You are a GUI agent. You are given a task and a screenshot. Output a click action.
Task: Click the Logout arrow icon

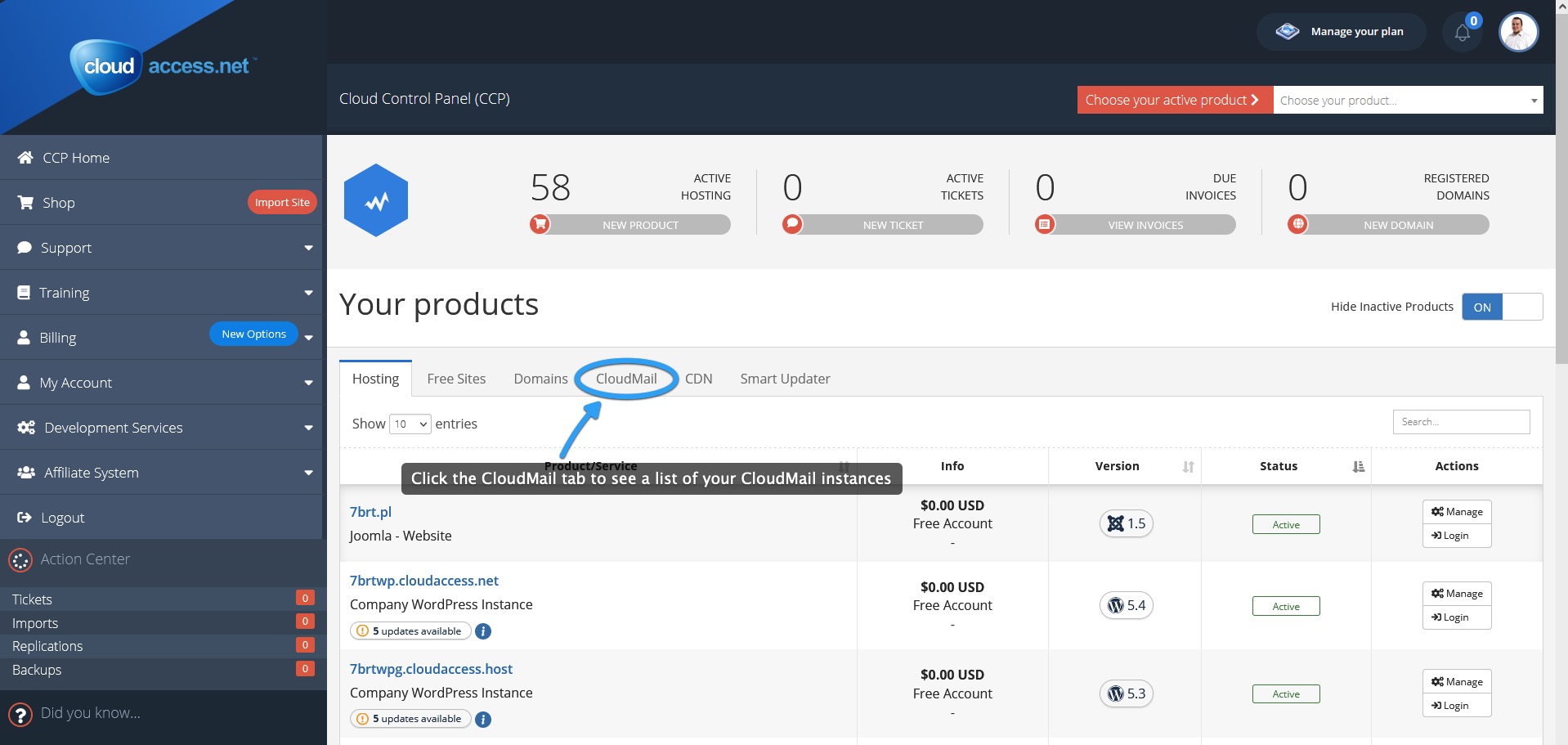pyautogui.click(x=25, y=517)
